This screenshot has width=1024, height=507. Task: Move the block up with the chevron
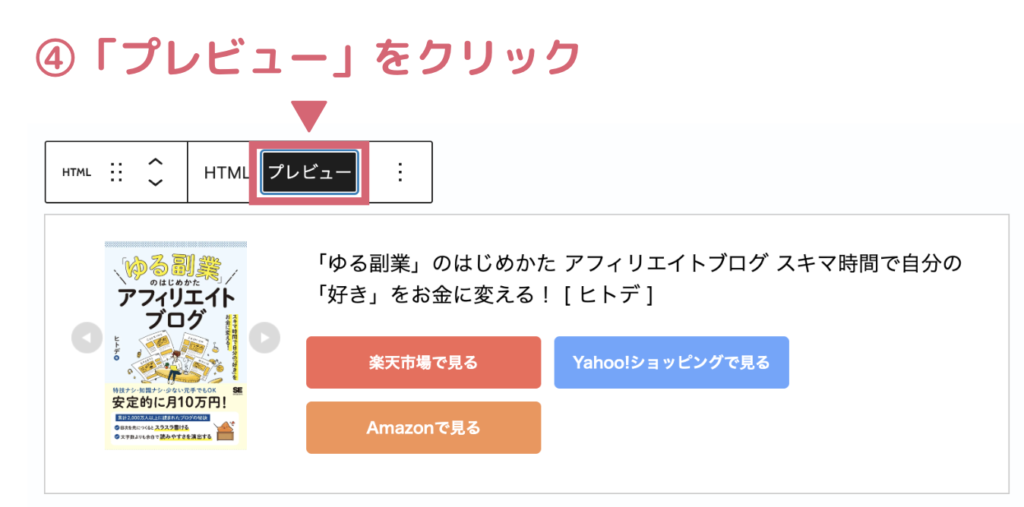tap(155, 161)
